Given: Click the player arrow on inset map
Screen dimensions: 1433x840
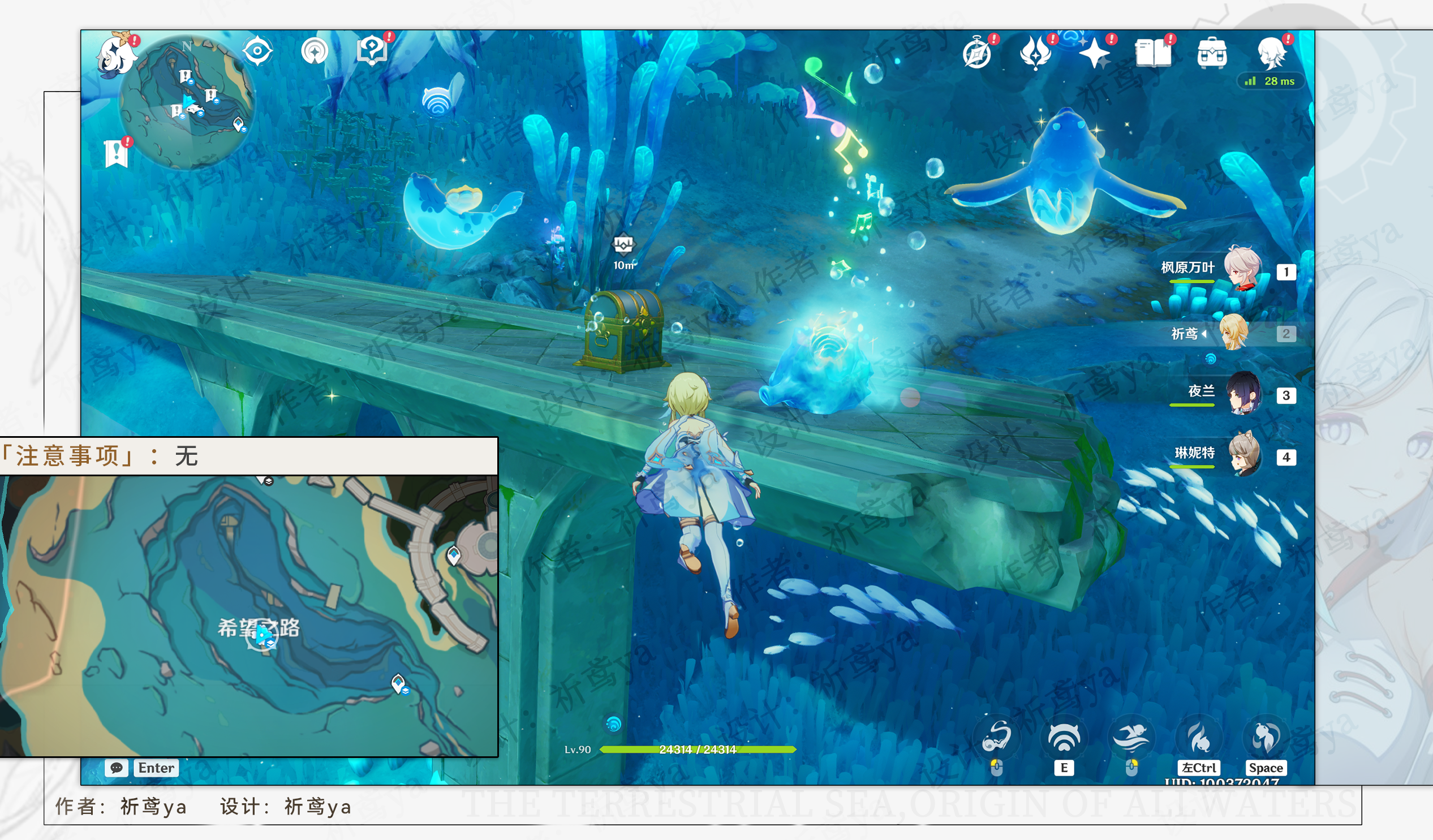Looking at the screenshot, I should pos(263,636).
